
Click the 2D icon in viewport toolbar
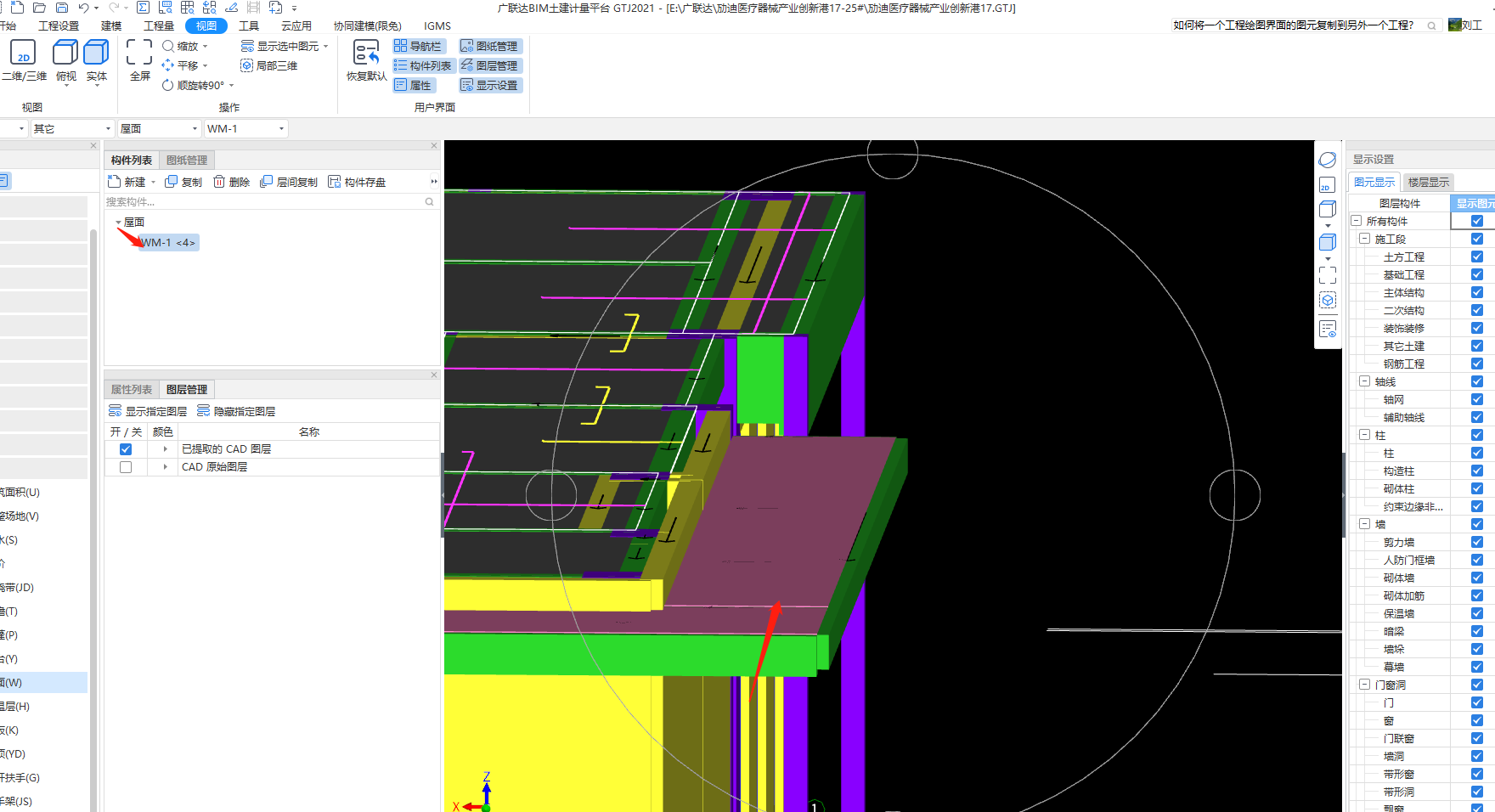[1328, 184]
